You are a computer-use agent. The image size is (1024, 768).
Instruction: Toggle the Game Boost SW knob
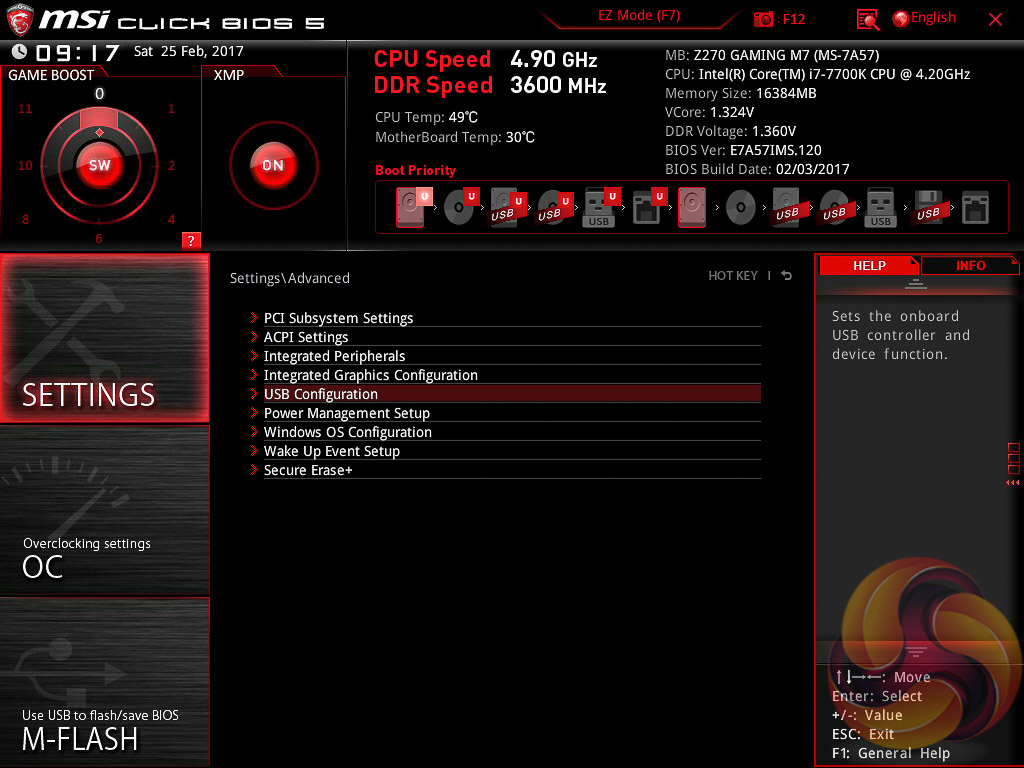pyautogui.click(x=99, y=165)
